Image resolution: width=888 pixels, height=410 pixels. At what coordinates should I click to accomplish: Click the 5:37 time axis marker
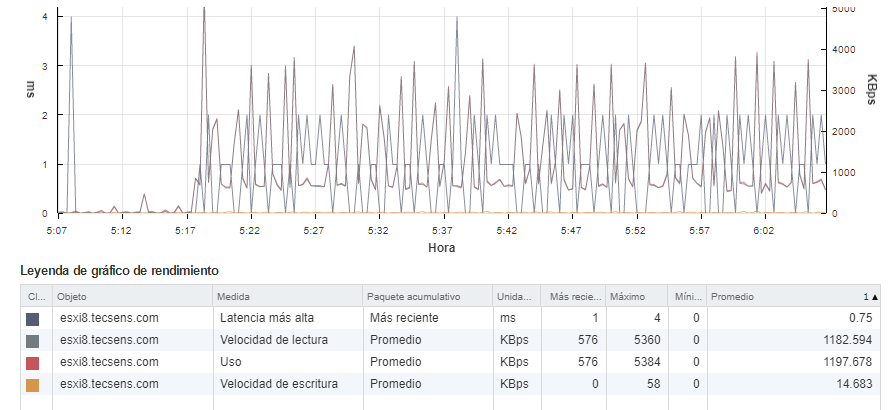[x=442, y=230]
